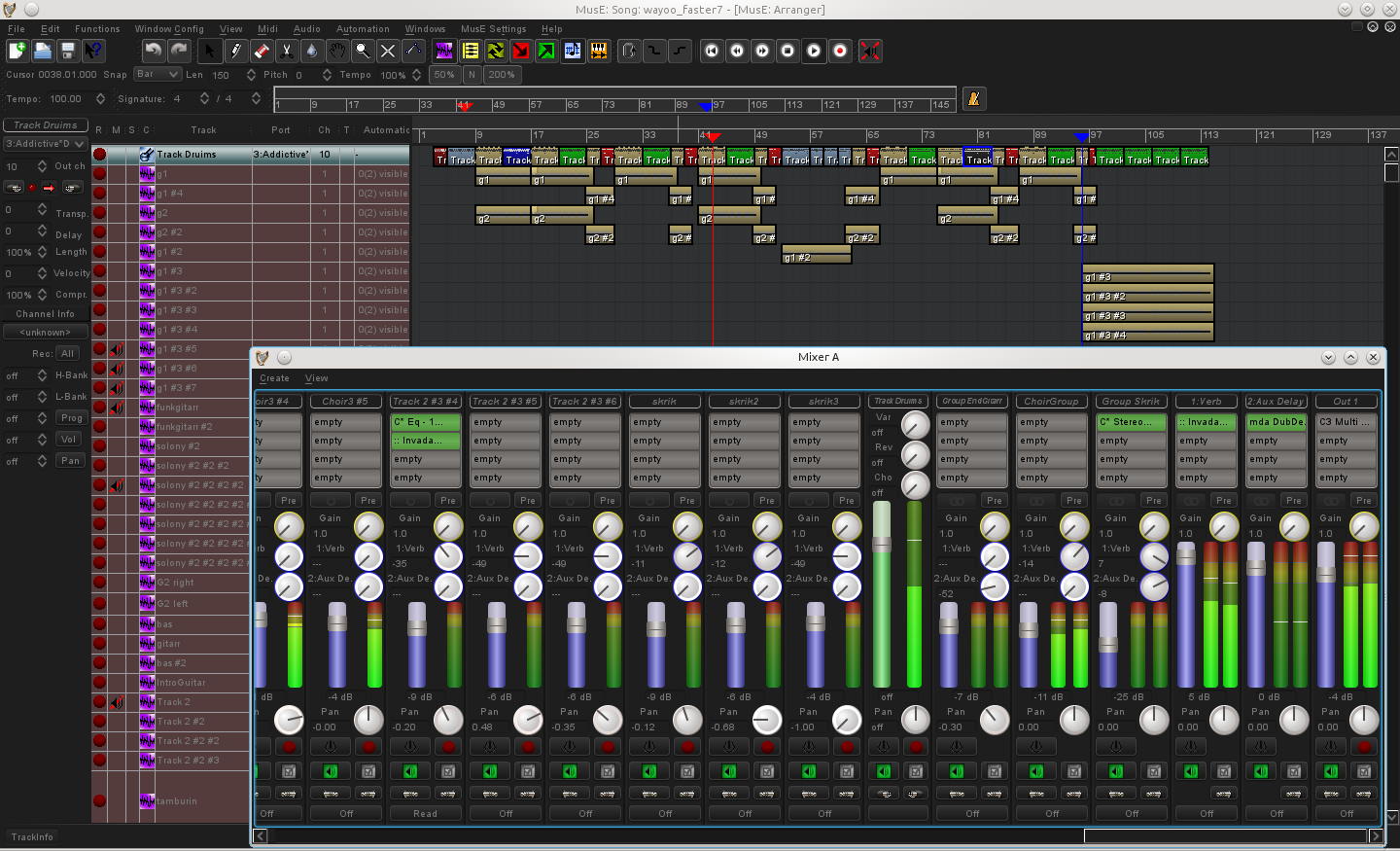The width and height of the screenshot is (1400, 851).
Task: Click the TrackInfo button
Action: [32, 836]
